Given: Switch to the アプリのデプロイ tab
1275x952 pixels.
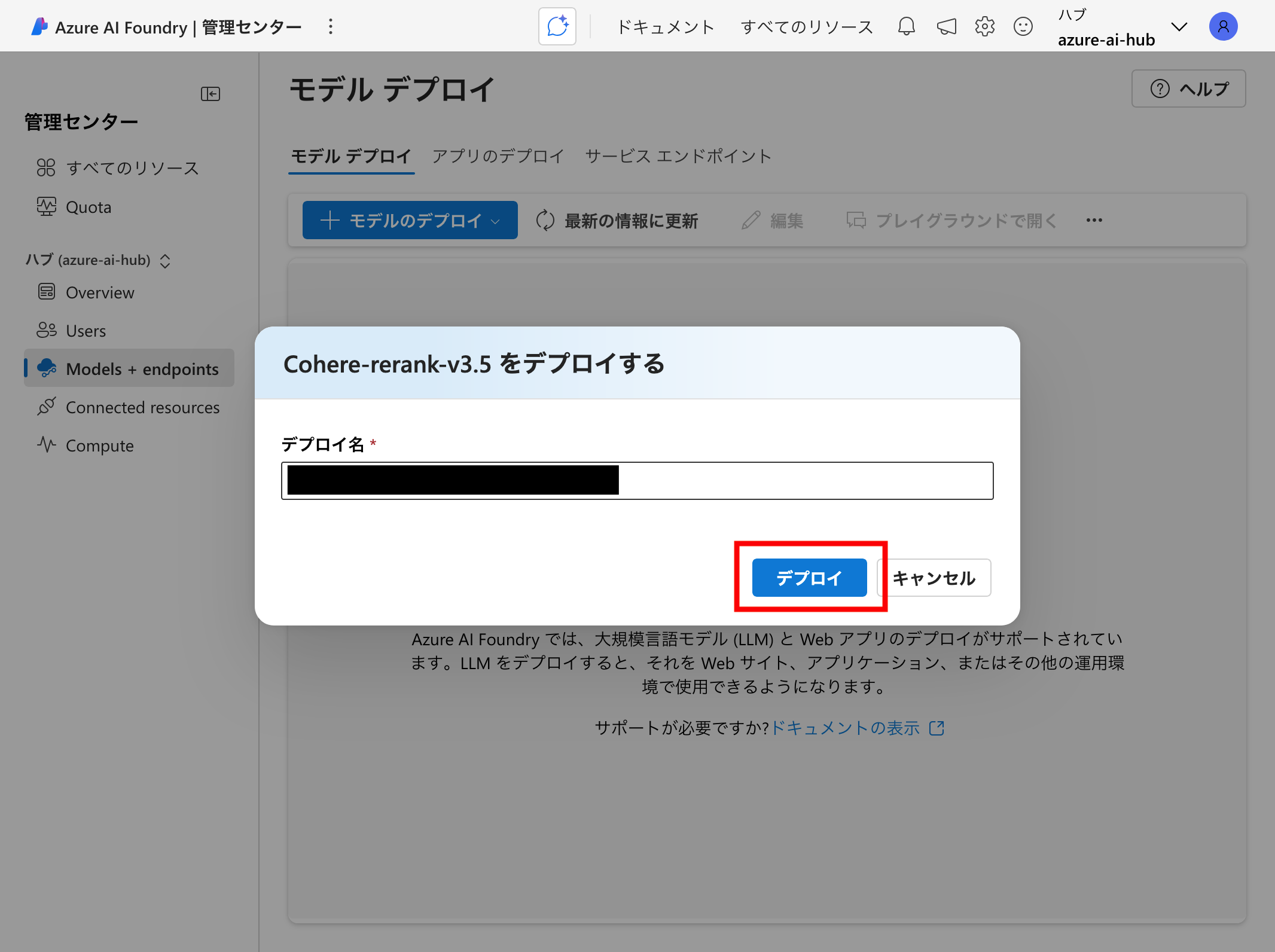Looking at the screenshot, I should point(498,156).
